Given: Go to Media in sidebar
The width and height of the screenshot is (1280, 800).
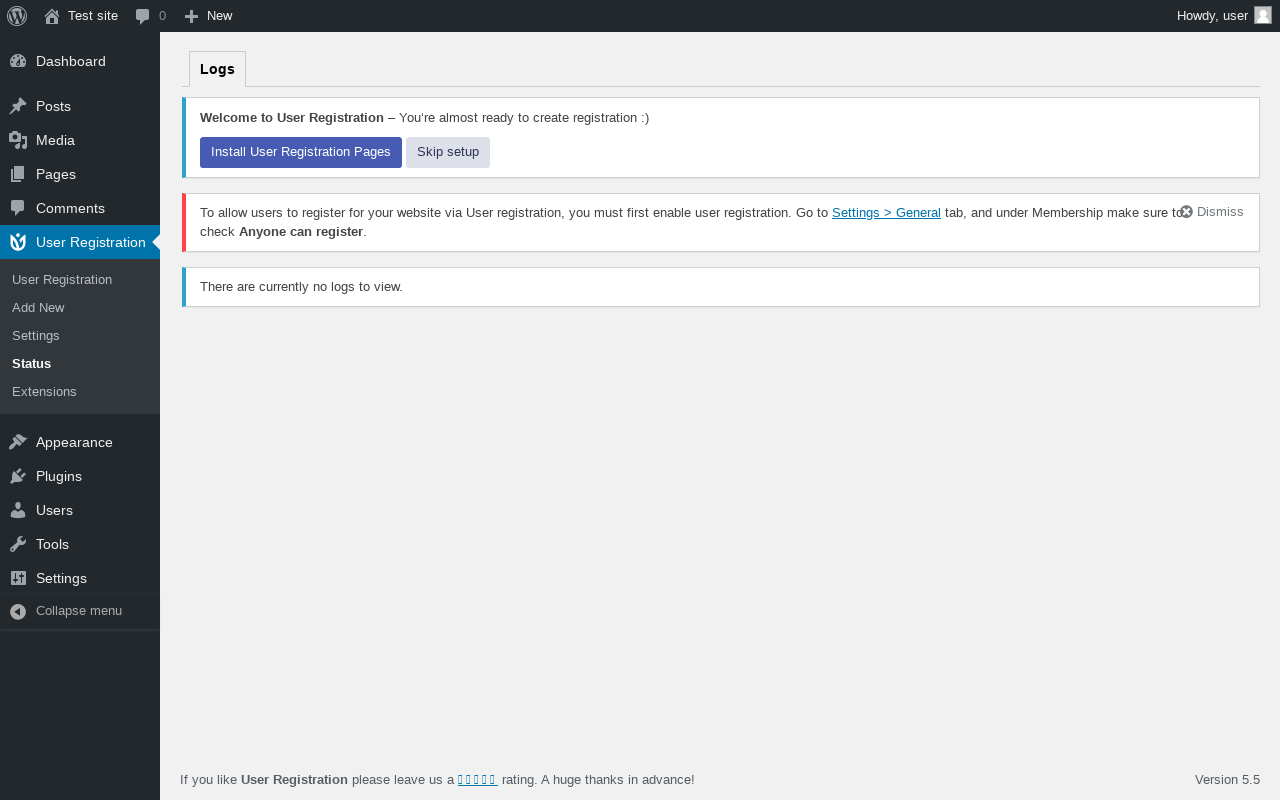Looking at the screenshot, I should tap(55, 140).
